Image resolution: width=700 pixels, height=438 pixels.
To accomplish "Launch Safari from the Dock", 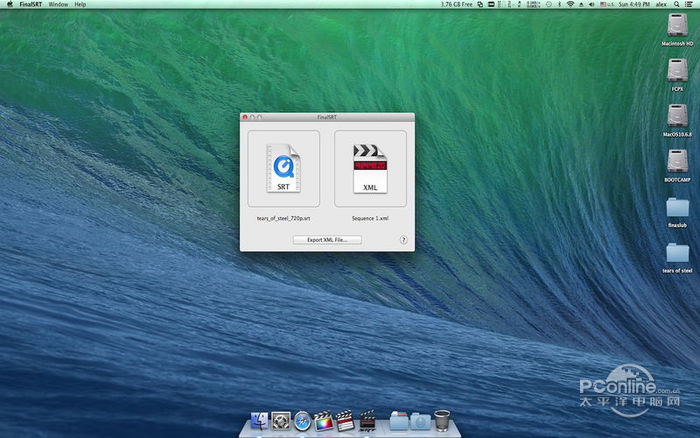I will [302, 421].
